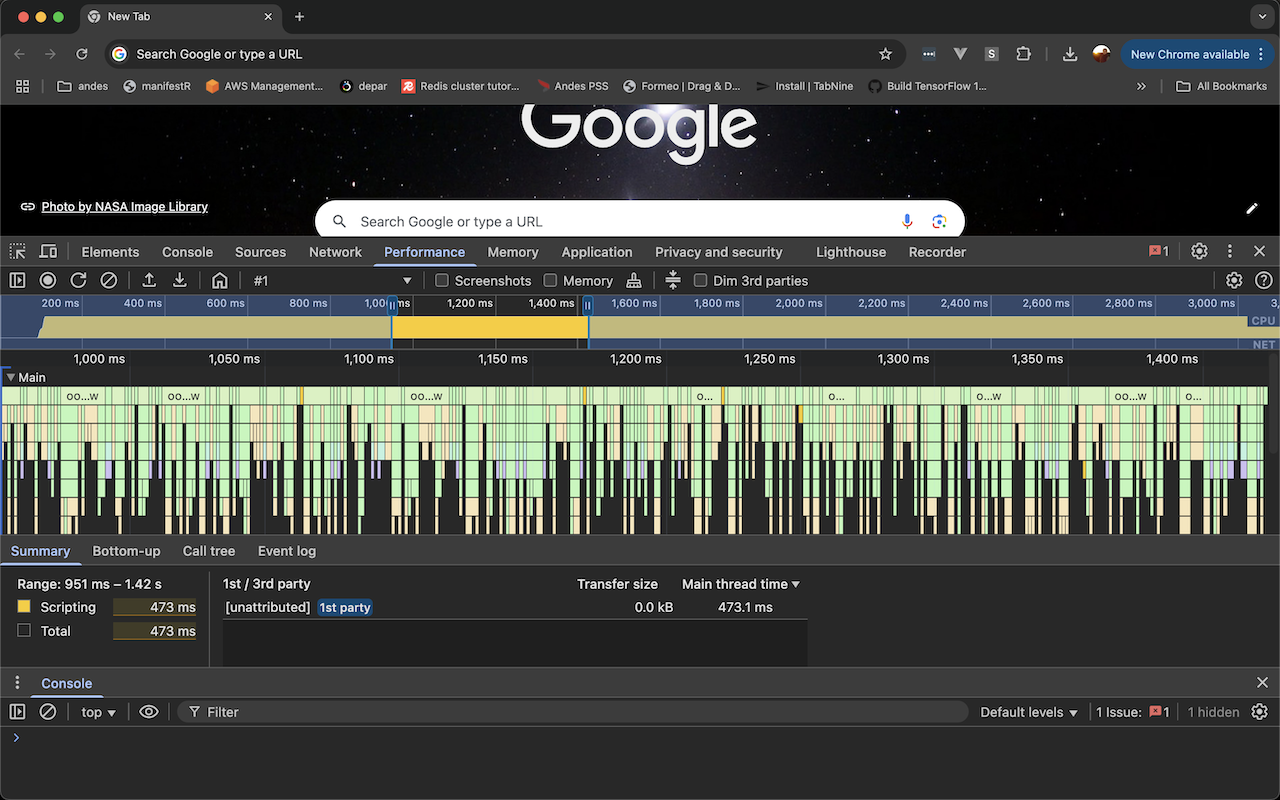The width and height of the screenshot is (1280, 800).
Task: Click the home landing page icon
Action: pyautogui.click(x=220, y=281)
